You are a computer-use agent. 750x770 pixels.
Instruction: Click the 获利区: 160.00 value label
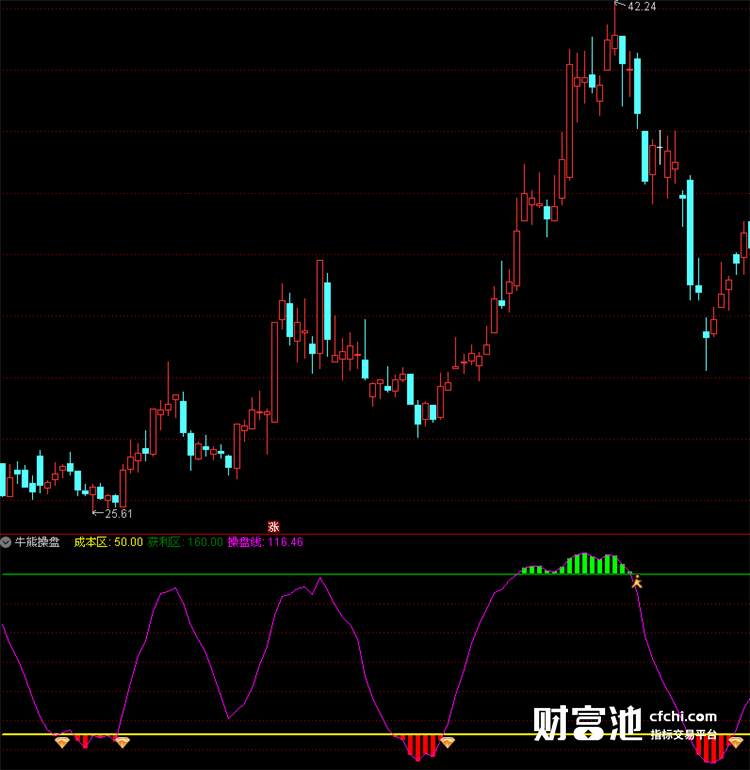click(x=186, y=542)
